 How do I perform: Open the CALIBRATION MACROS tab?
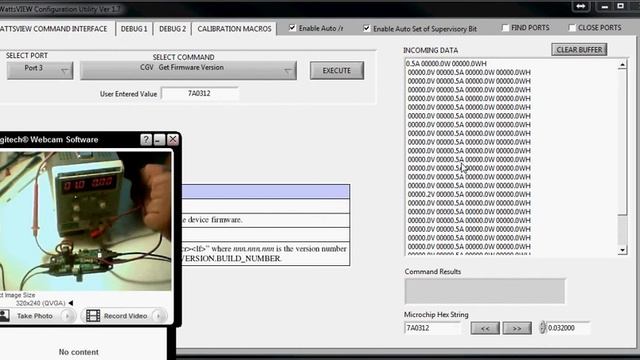point(234,29)
